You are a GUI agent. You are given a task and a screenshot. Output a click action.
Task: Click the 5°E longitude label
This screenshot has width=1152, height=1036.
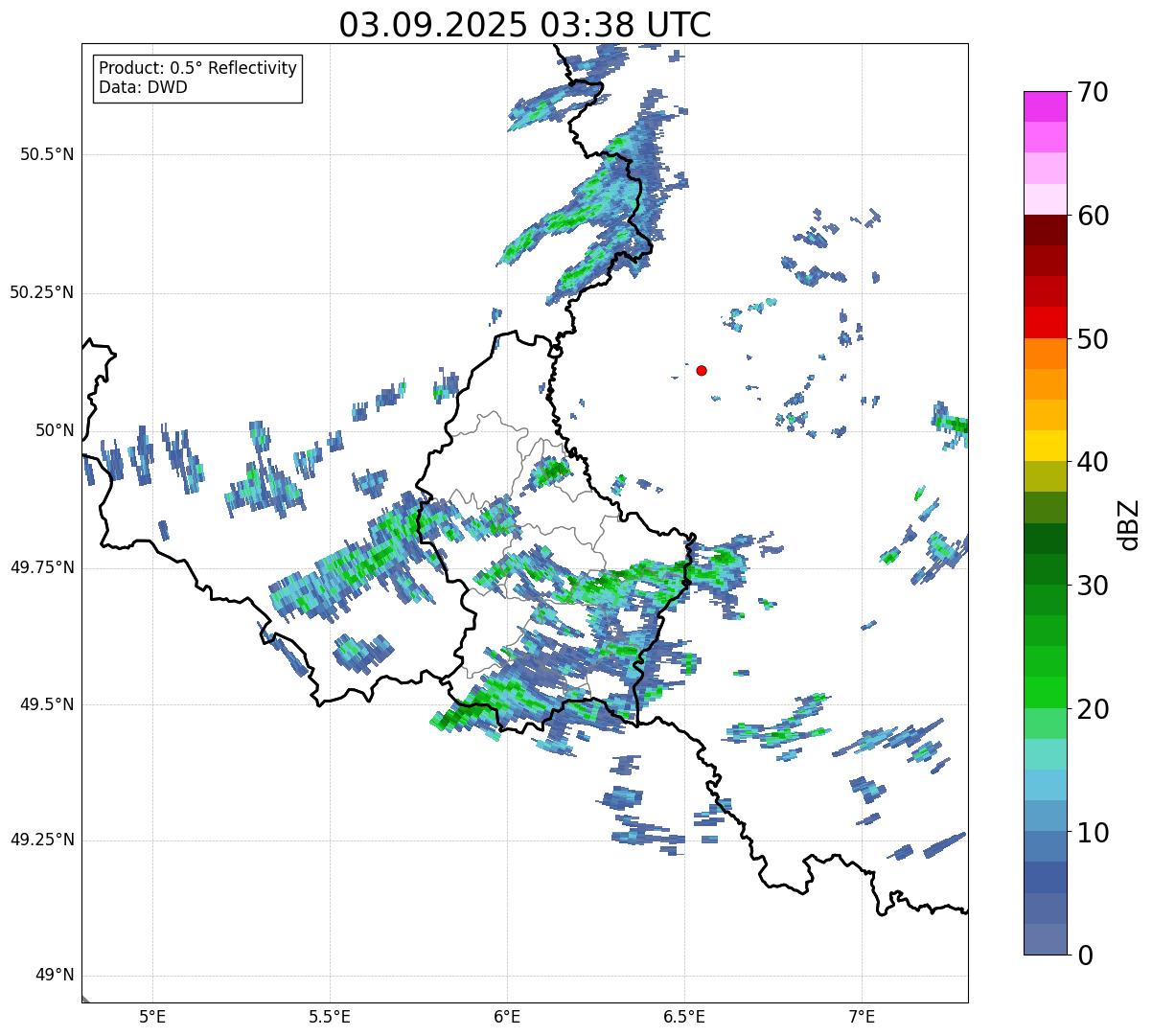tap(152, 1016)
